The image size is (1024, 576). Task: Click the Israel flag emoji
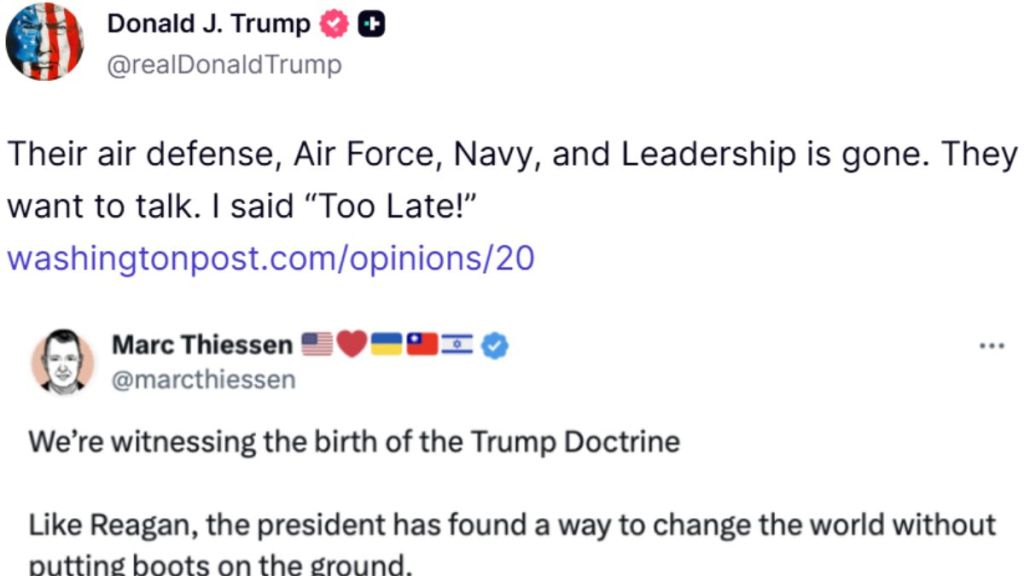[457, 345]
